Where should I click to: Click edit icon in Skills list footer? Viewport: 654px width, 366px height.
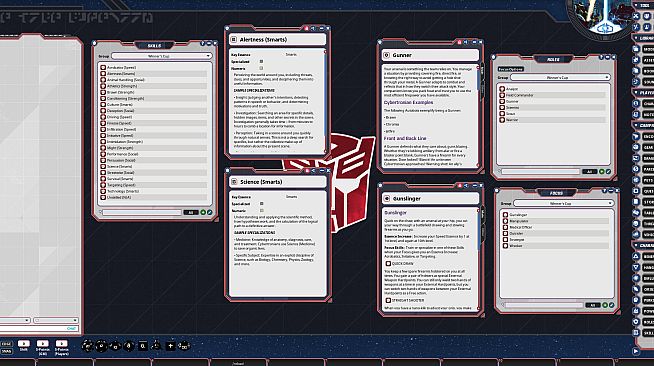point(209,213)
